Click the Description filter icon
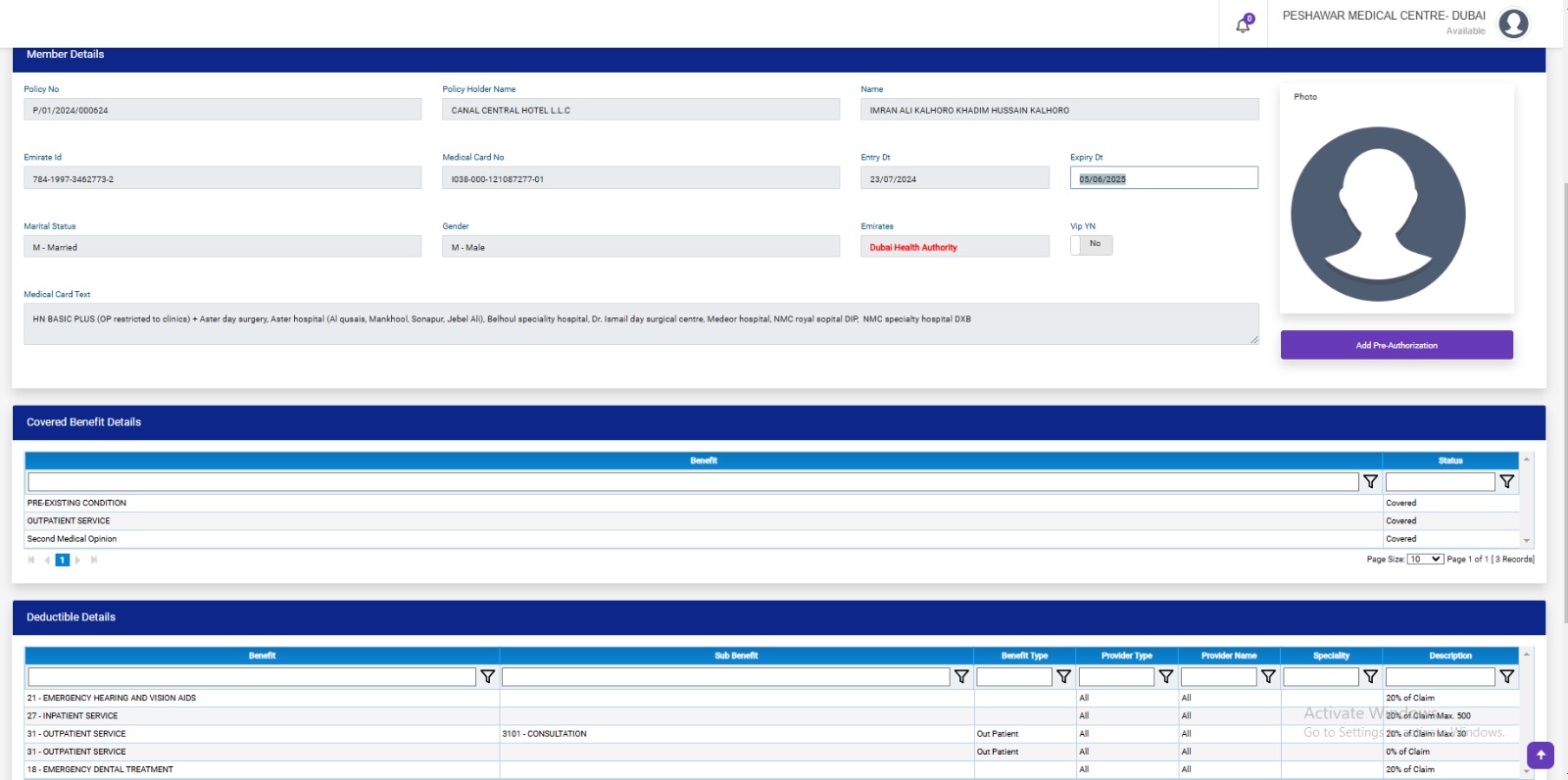Screen dimensions: 1568x780 point(1506,677)
